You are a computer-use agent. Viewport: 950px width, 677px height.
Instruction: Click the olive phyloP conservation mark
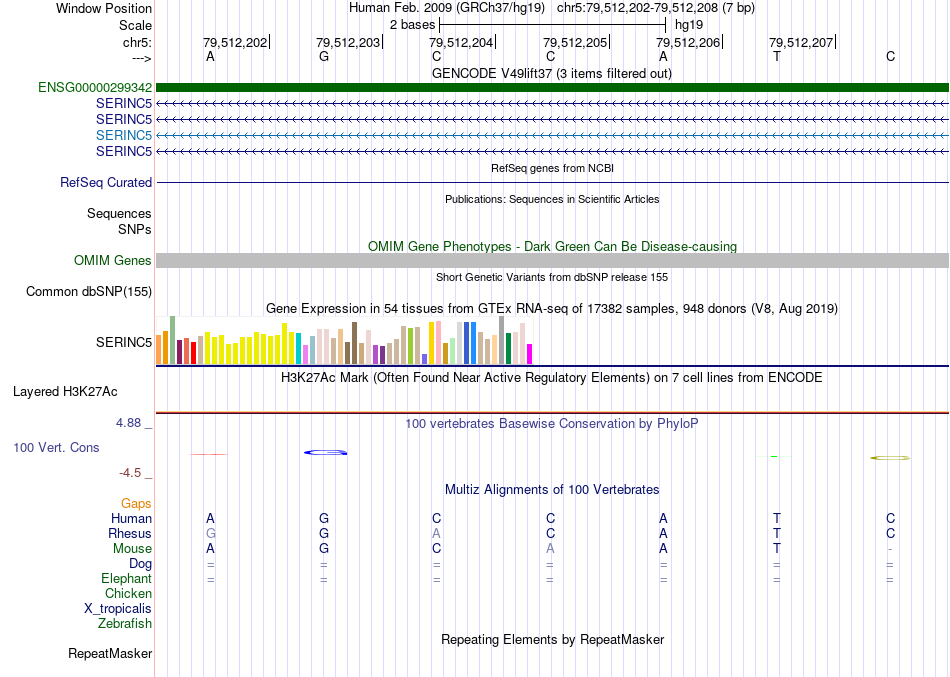pyautogui.click(x=890, y=458)
